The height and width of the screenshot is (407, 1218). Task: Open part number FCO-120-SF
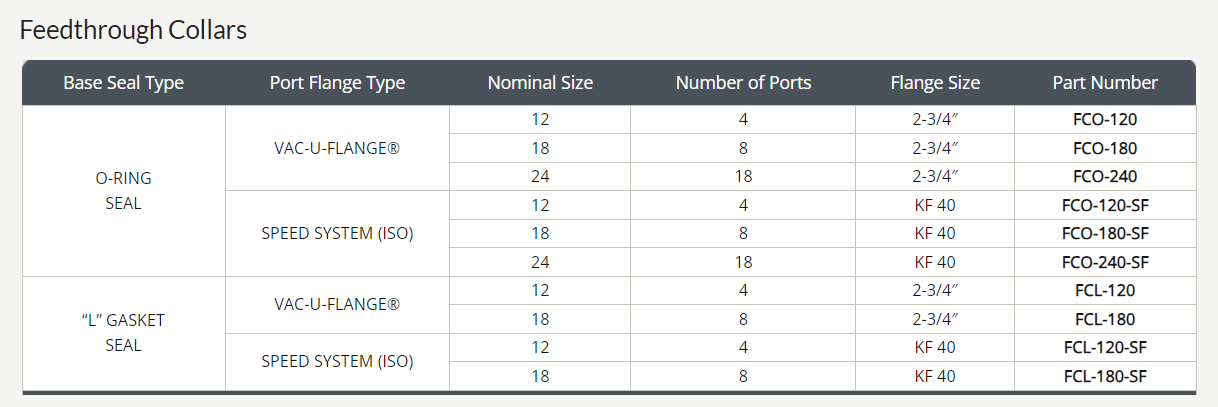pos(1105,205)
